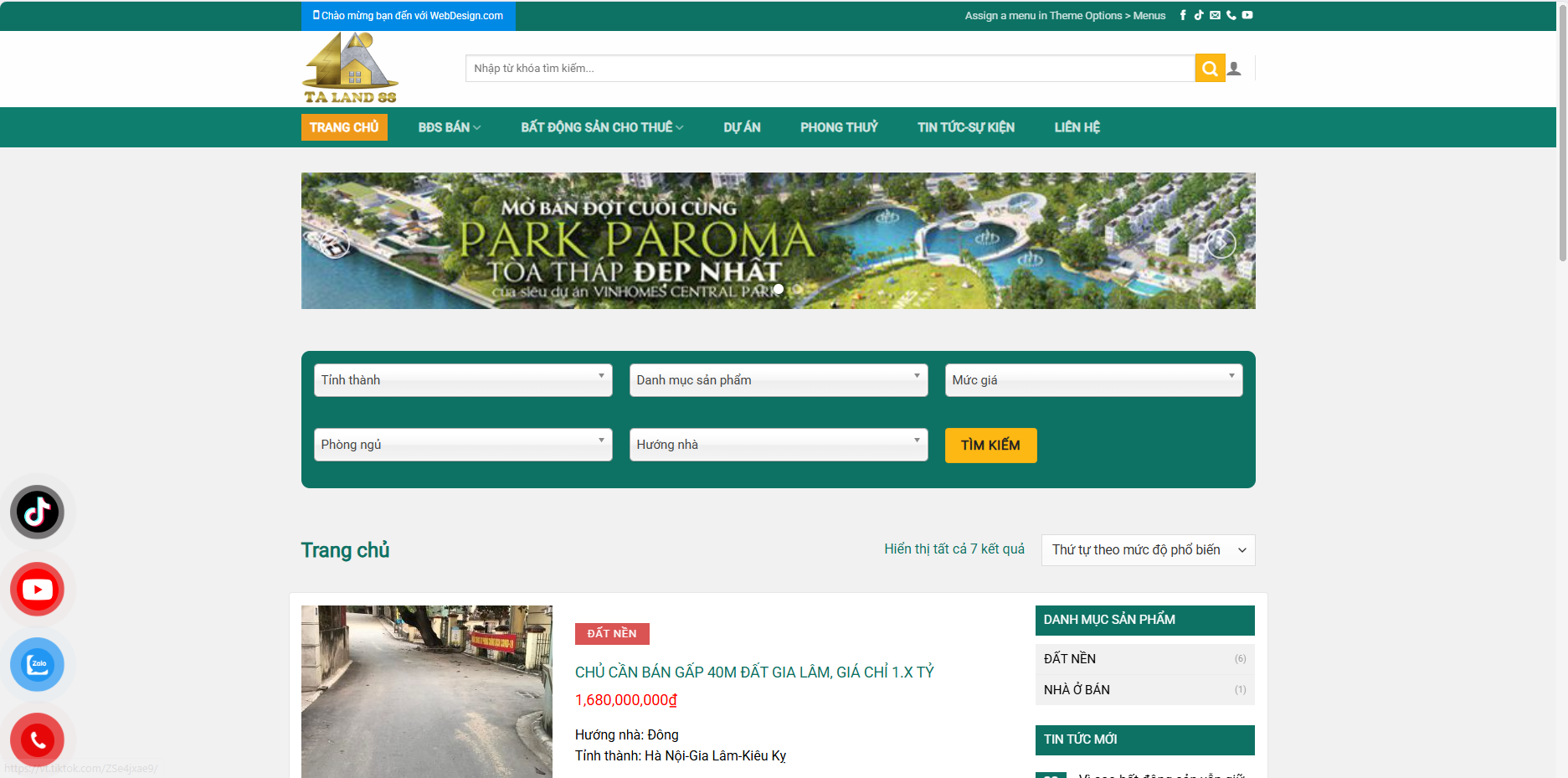Screen dimensions: 1568x778
Task: Click the floating red phone call button
Action: click(37, 740)
